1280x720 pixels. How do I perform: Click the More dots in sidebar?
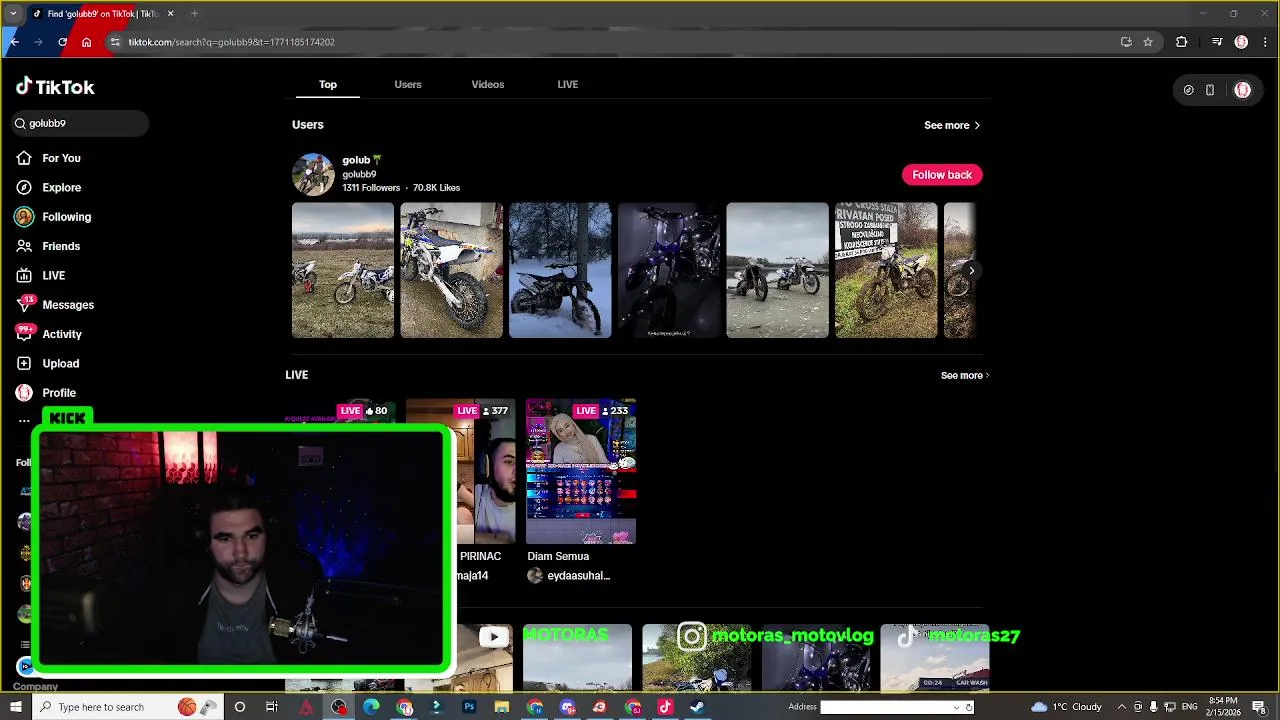click(x=24, y=421)
